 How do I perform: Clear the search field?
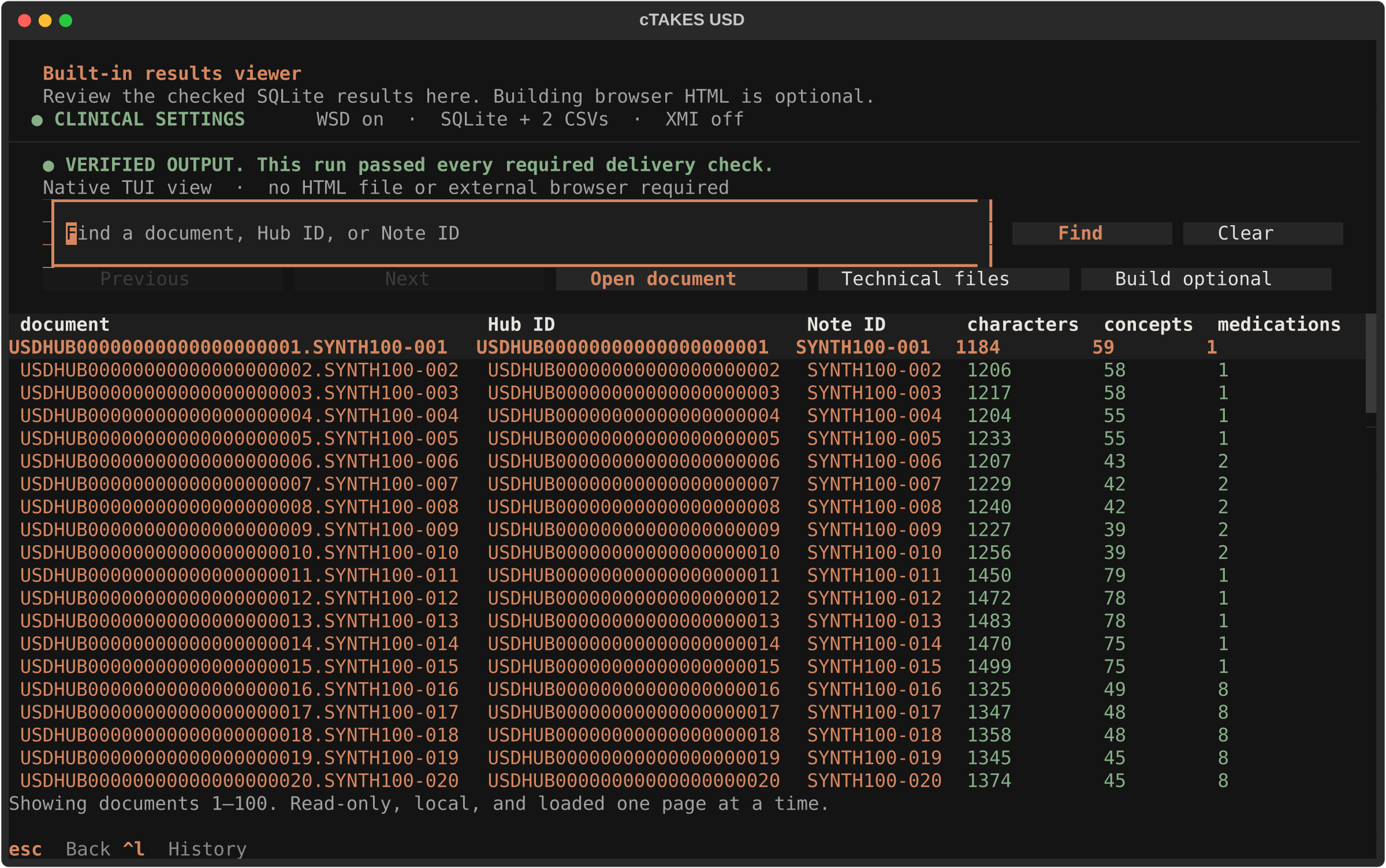[x=1262, y=233]
